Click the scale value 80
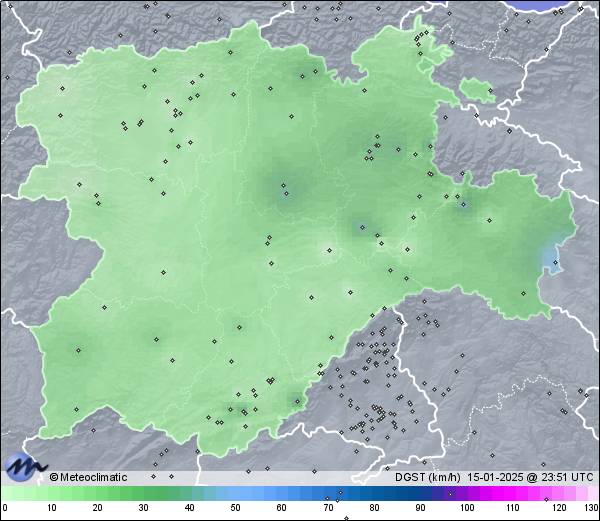 [x=374, y=508]
